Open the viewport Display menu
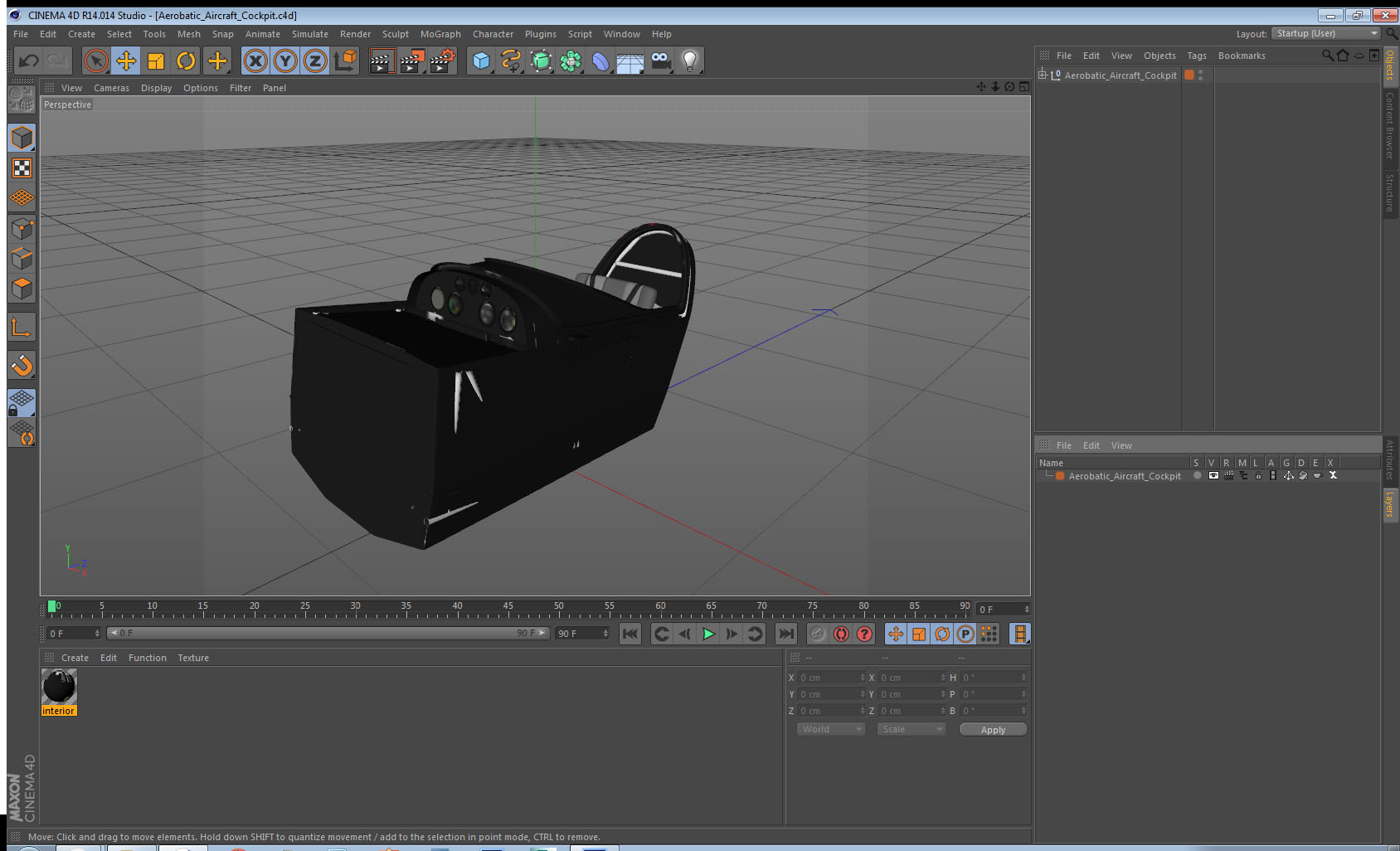 pos(156,88)
